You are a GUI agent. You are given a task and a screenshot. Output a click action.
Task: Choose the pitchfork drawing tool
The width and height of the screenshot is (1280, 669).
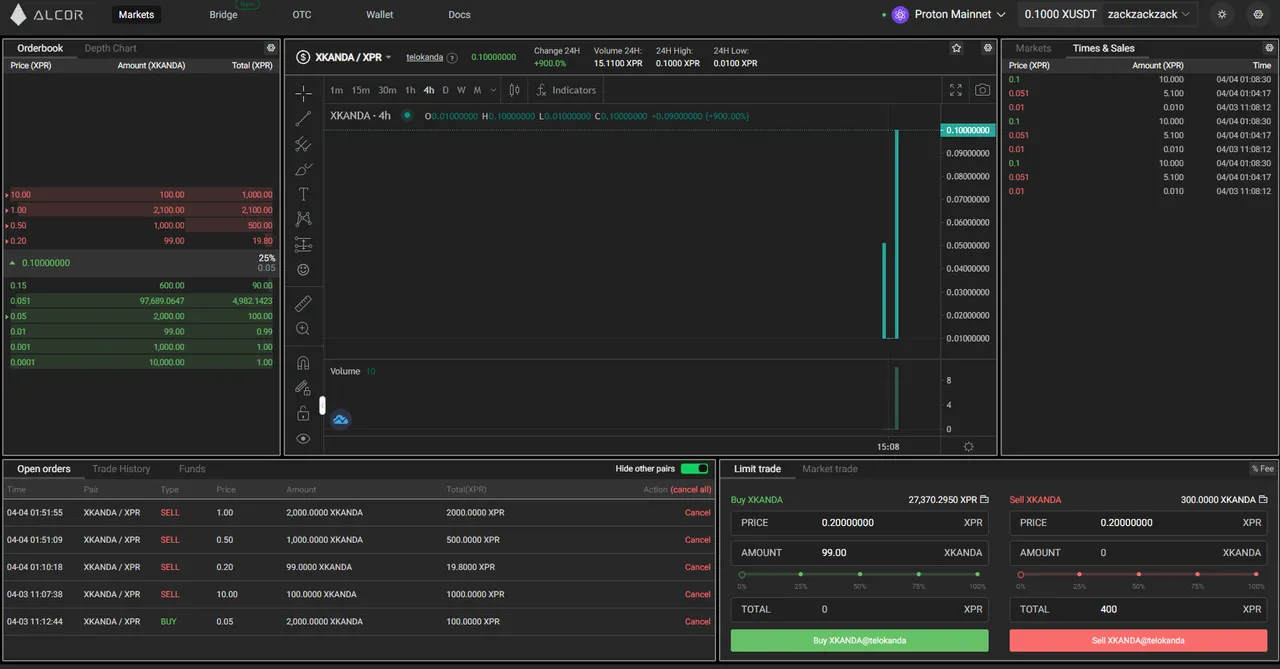click(304, 144)
